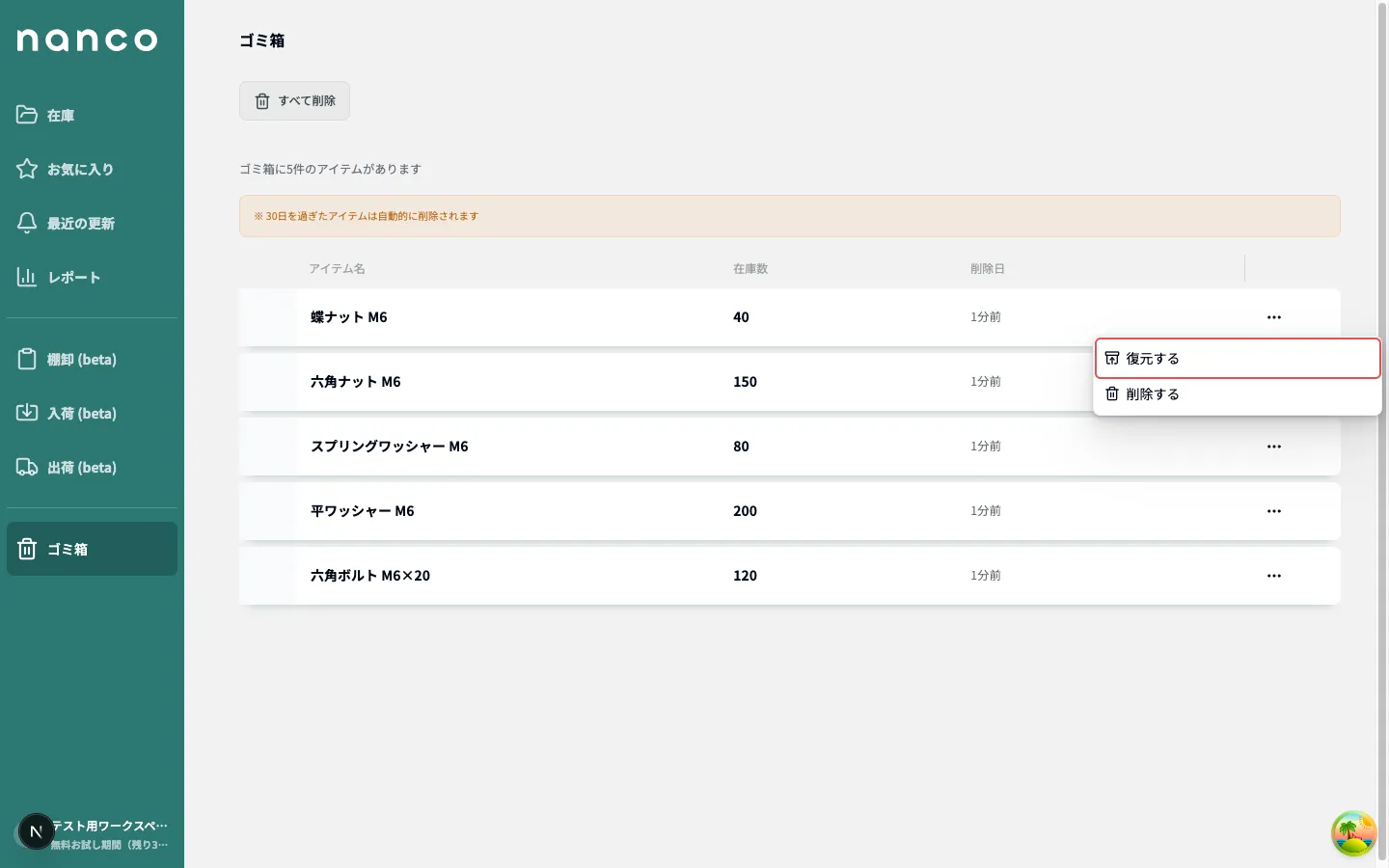The image size is (1389, 868).
Task: Click the レポート chart icon
Action: pos(27,277)
